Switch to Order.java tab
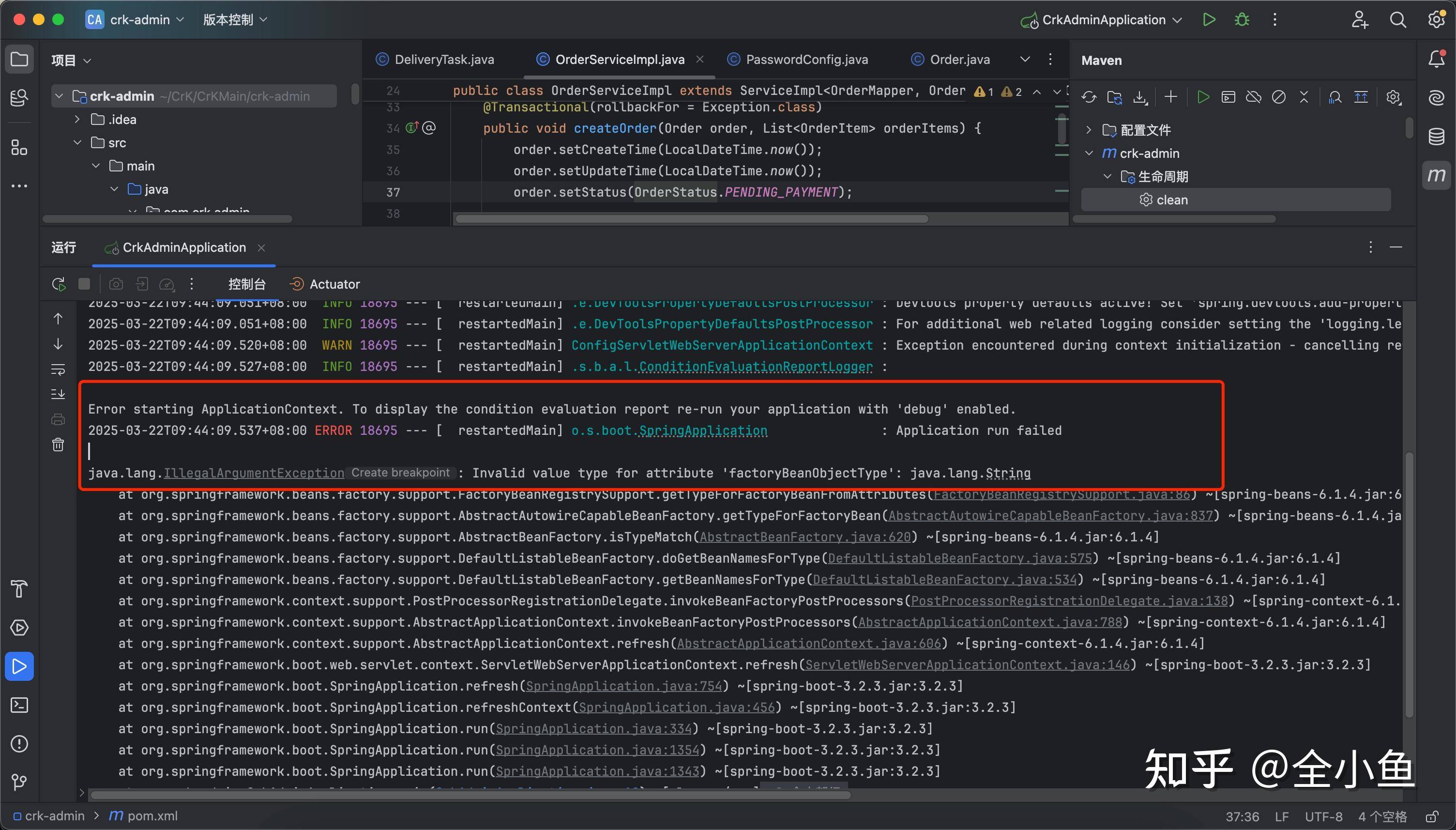The width and height of the screenshot is (1456, 830). [x=950, y=59]
